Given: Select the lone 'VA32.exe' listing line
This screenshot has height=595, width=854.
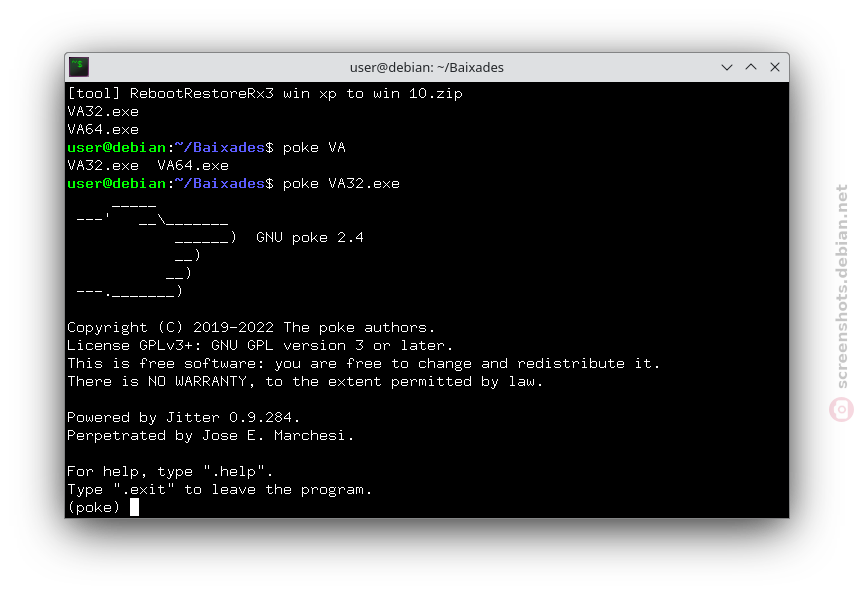Looking at the screenshot, I should [x=103, y=112].
